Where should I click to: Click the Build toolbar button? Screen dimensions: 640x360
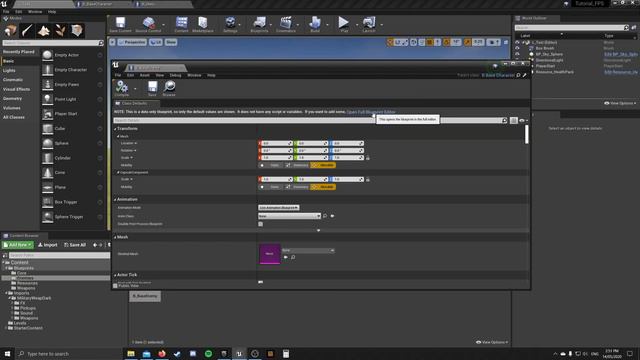coord(315,24)
